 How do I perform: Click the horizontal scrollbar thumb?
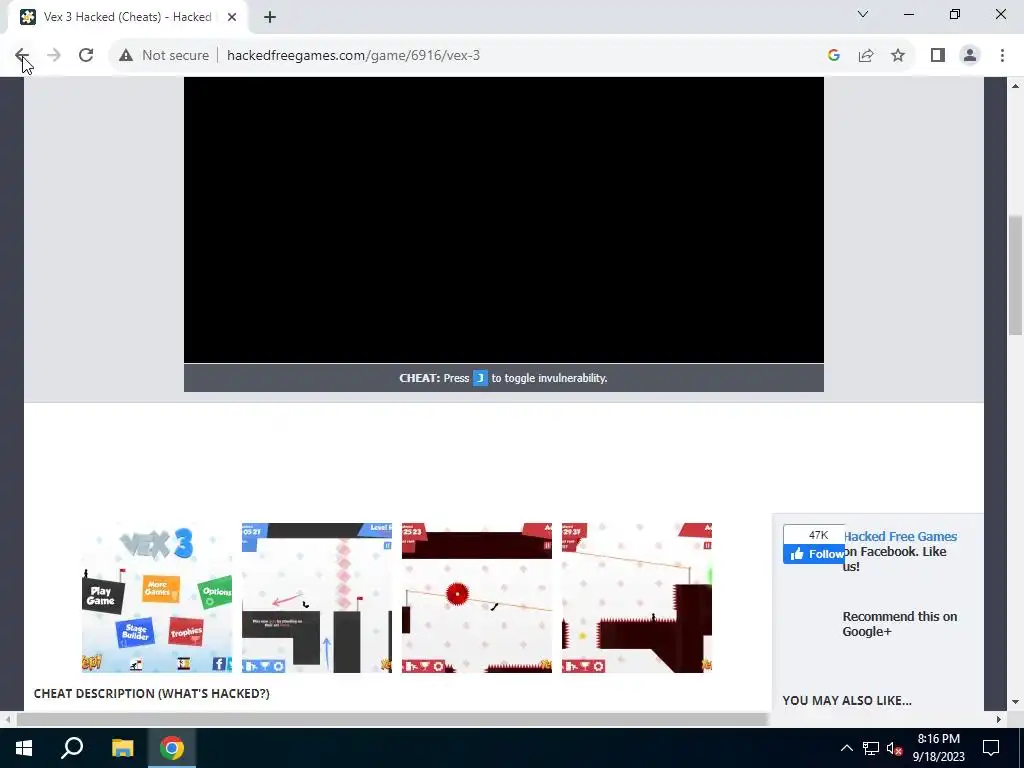pos(392,720)
